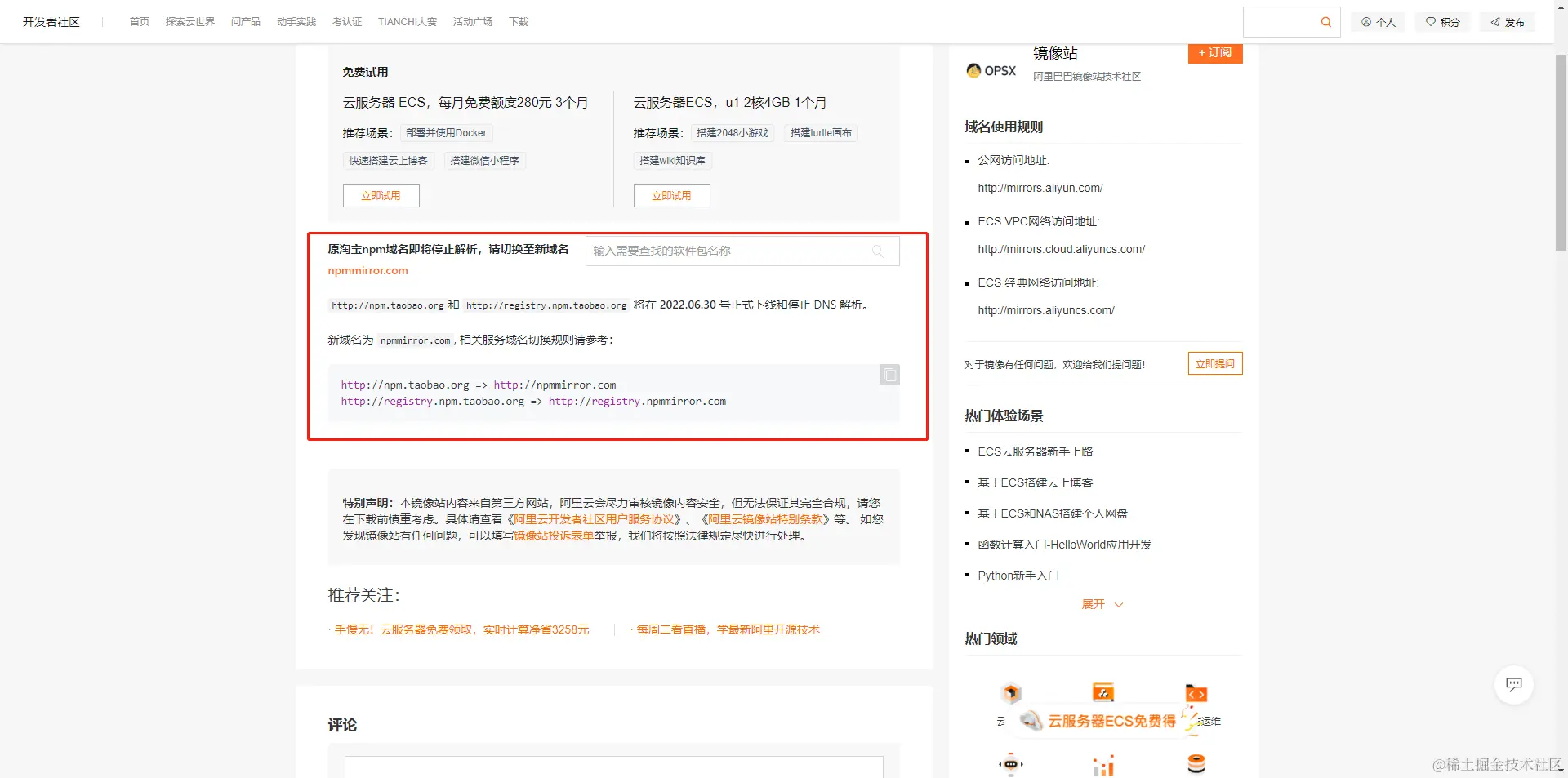Select the 快速搭建云上博客 scenario tag

[389, 161]
